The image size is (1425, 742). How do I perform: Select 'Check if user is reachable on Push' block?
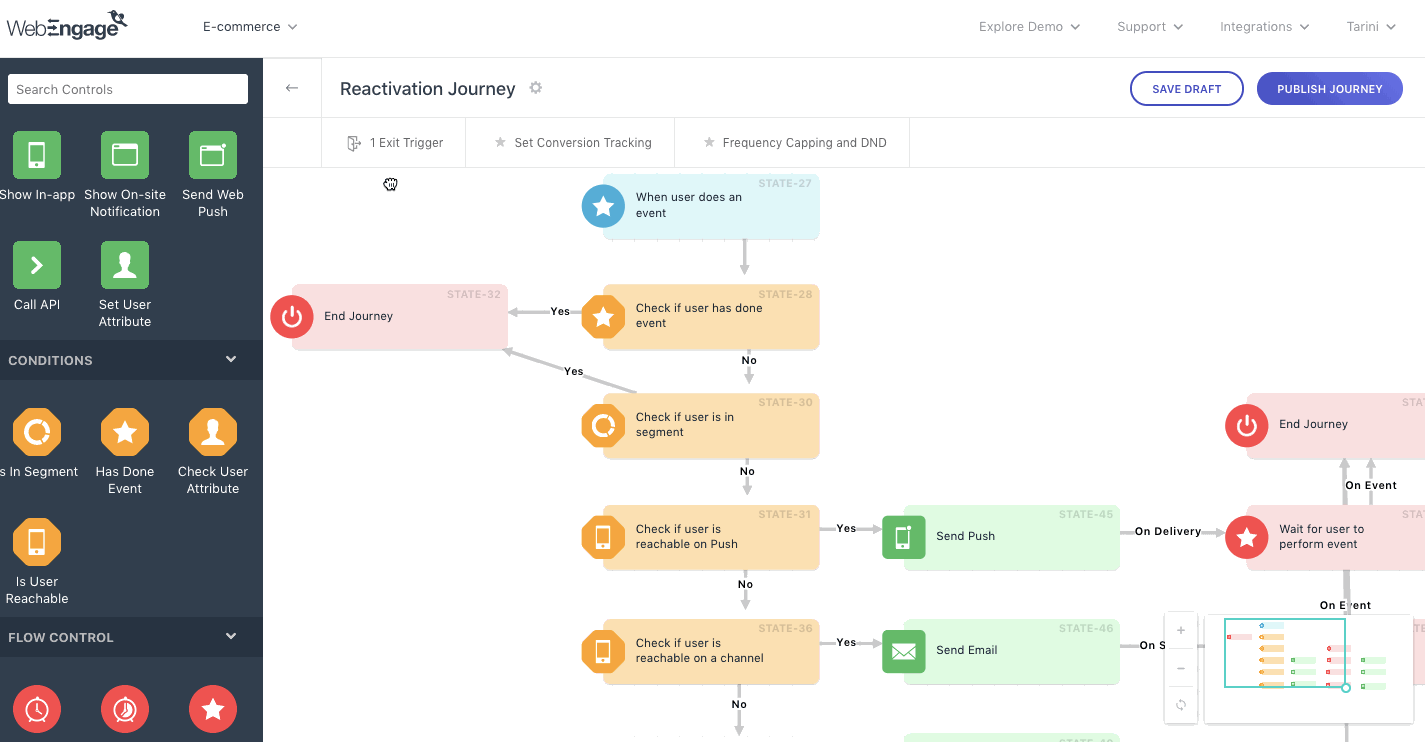[711, 538]
